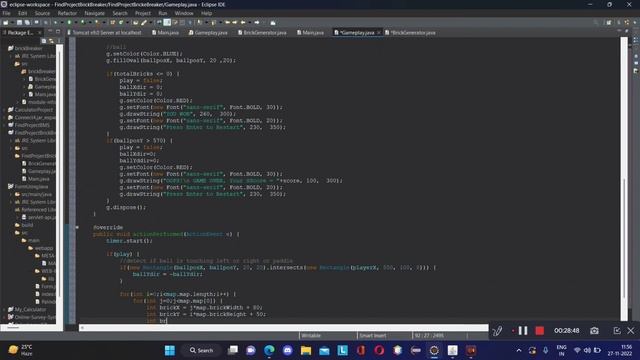640x360 pixels.
Task: Minimize the Package Explorer view
Action: click(50, 32)
